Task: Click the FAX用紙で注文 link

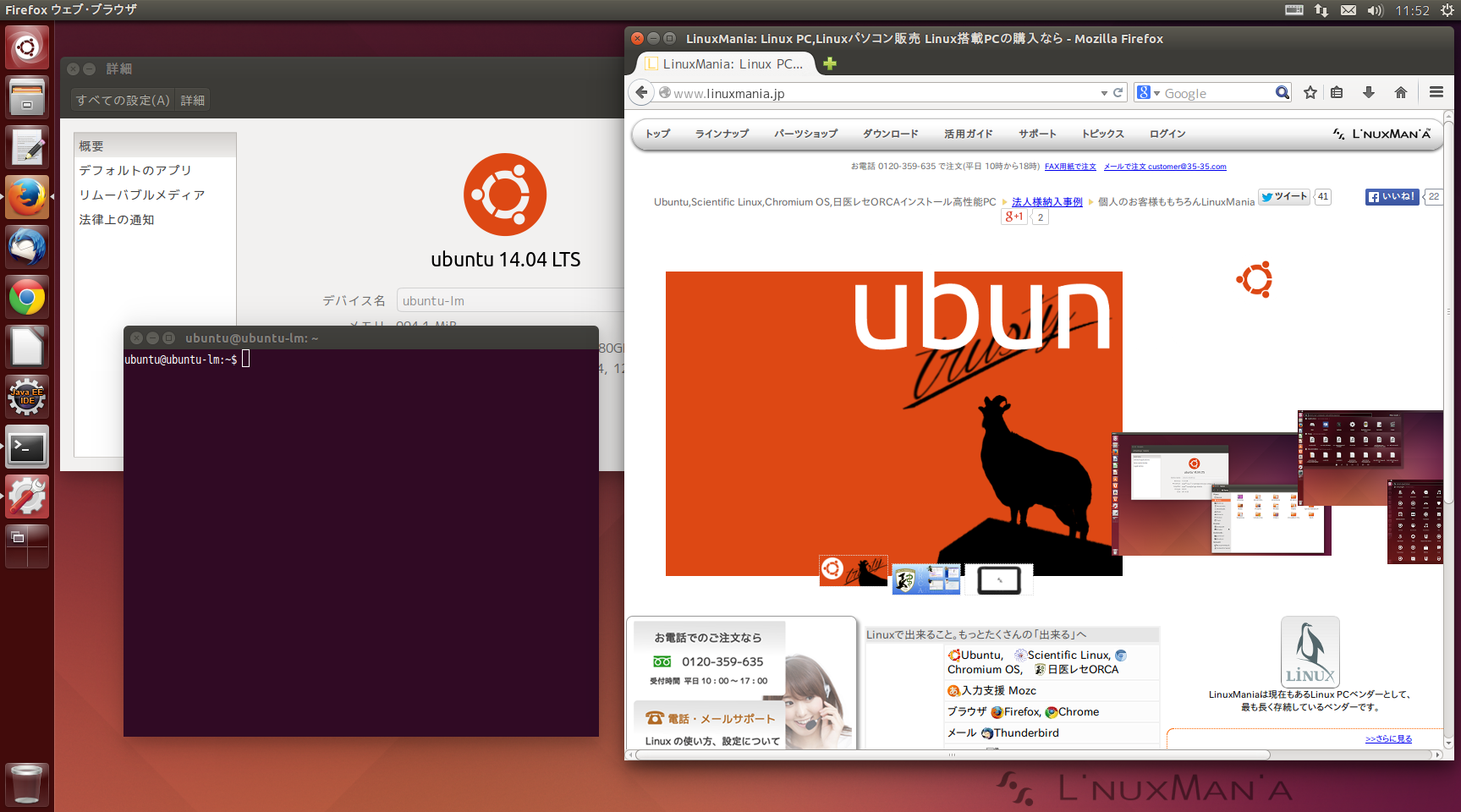Action: coord(1070,167)
